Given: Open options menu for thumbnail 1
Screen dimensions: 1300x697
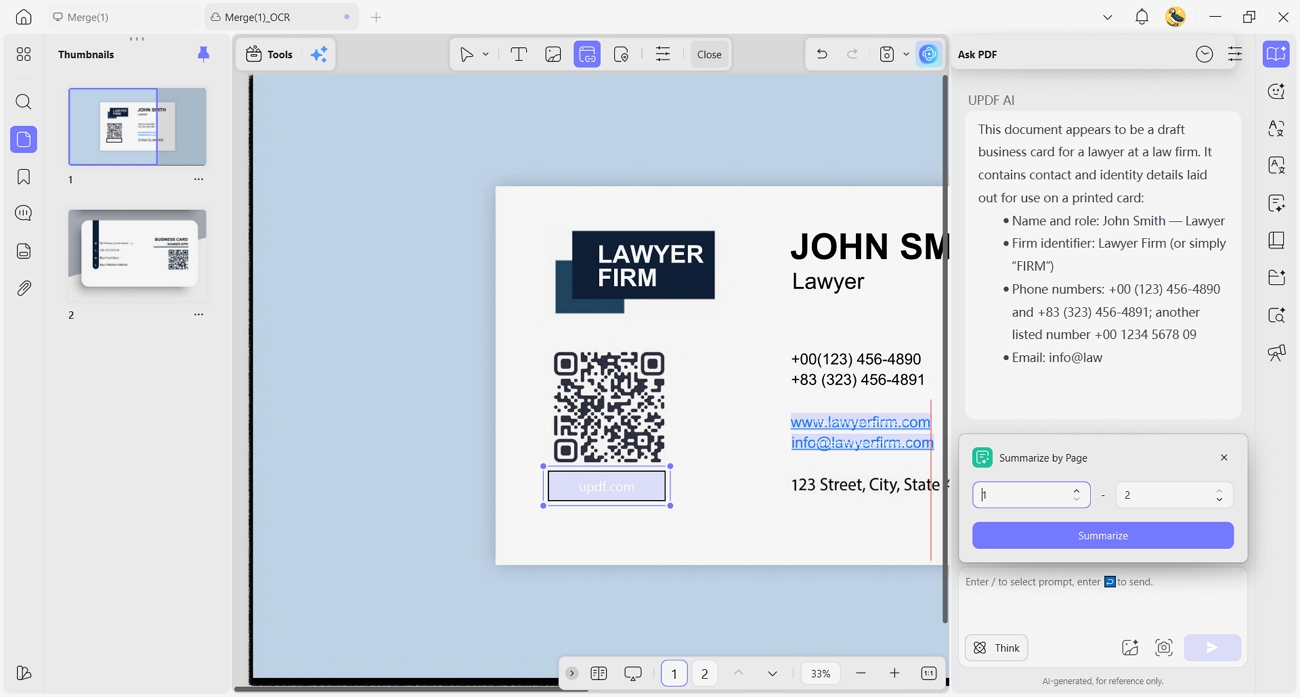Looking at the screenshot, I should pyautogui.click(x=198, y=180).
